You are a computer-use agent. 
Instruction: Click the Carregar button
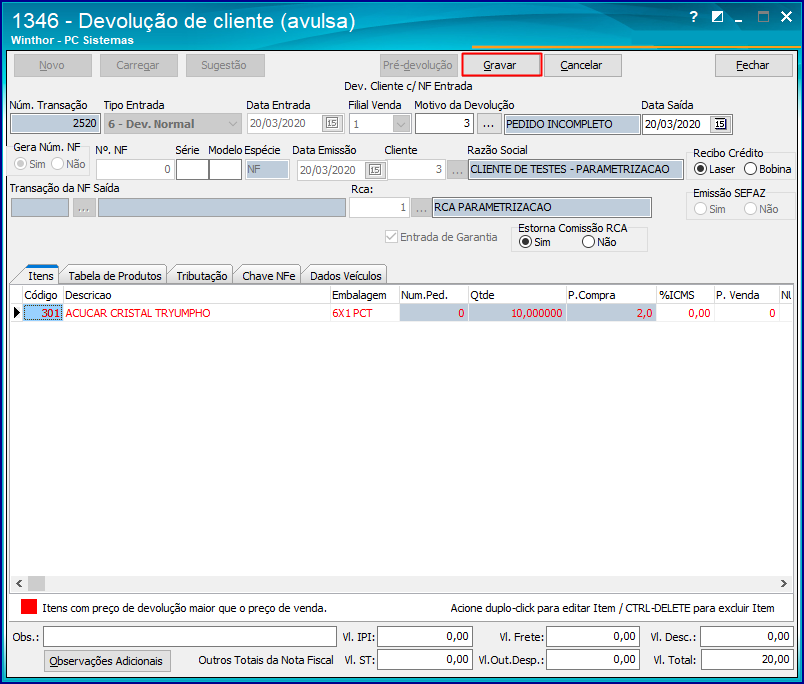click(x=138, y=65)
